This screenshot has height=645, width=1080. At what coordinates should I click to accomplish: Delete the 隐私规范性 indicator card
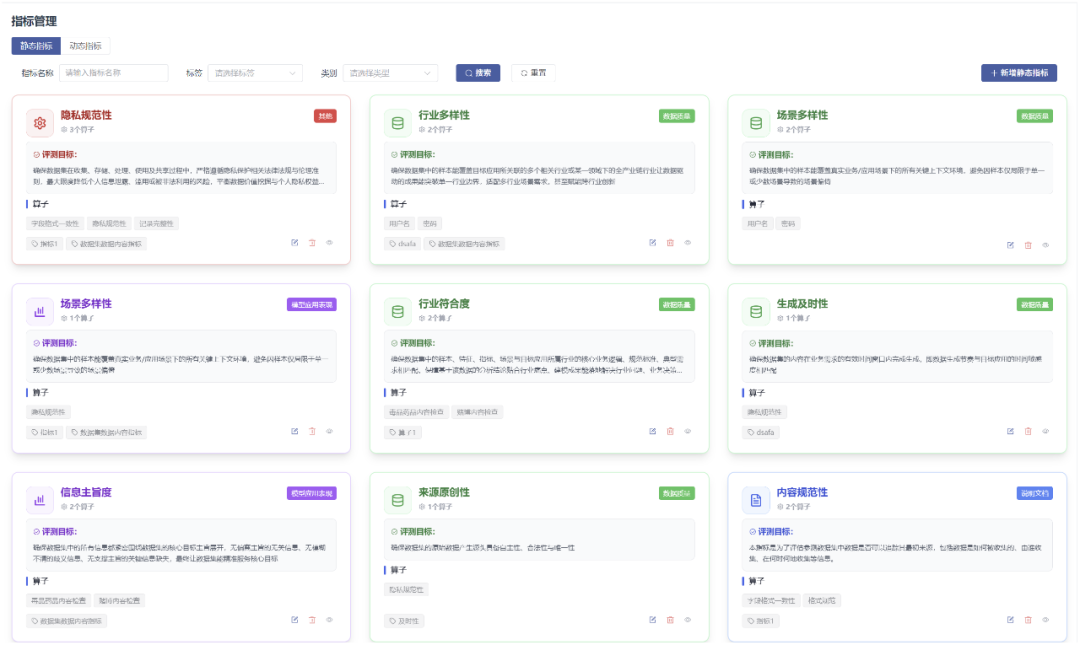coord(313,243)
